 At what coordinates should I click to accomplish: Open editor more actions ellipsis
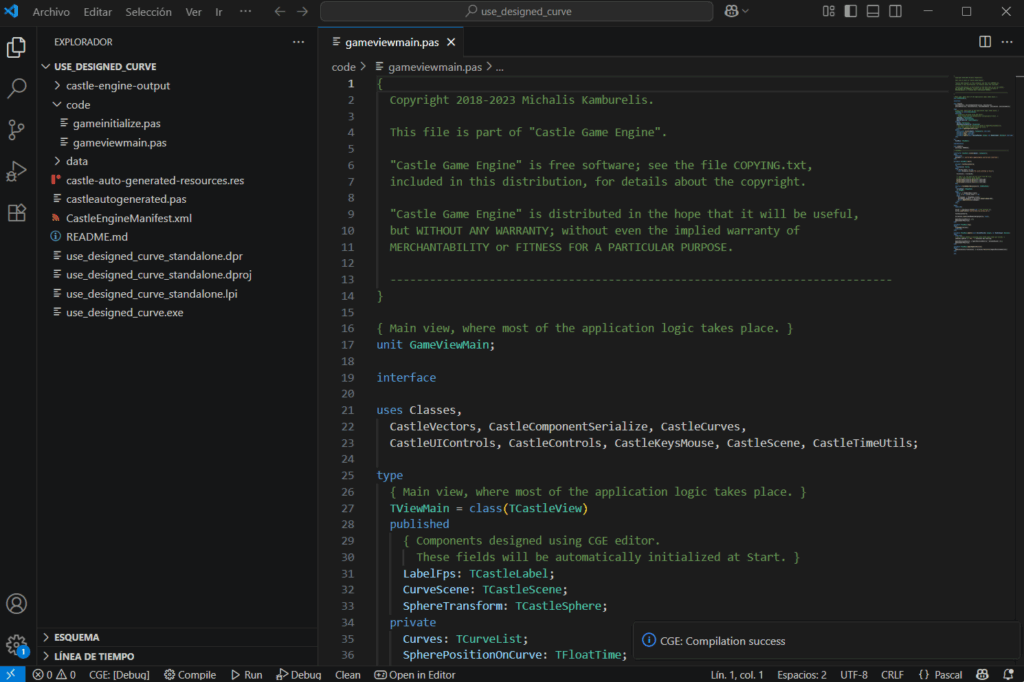[1007, 42]
